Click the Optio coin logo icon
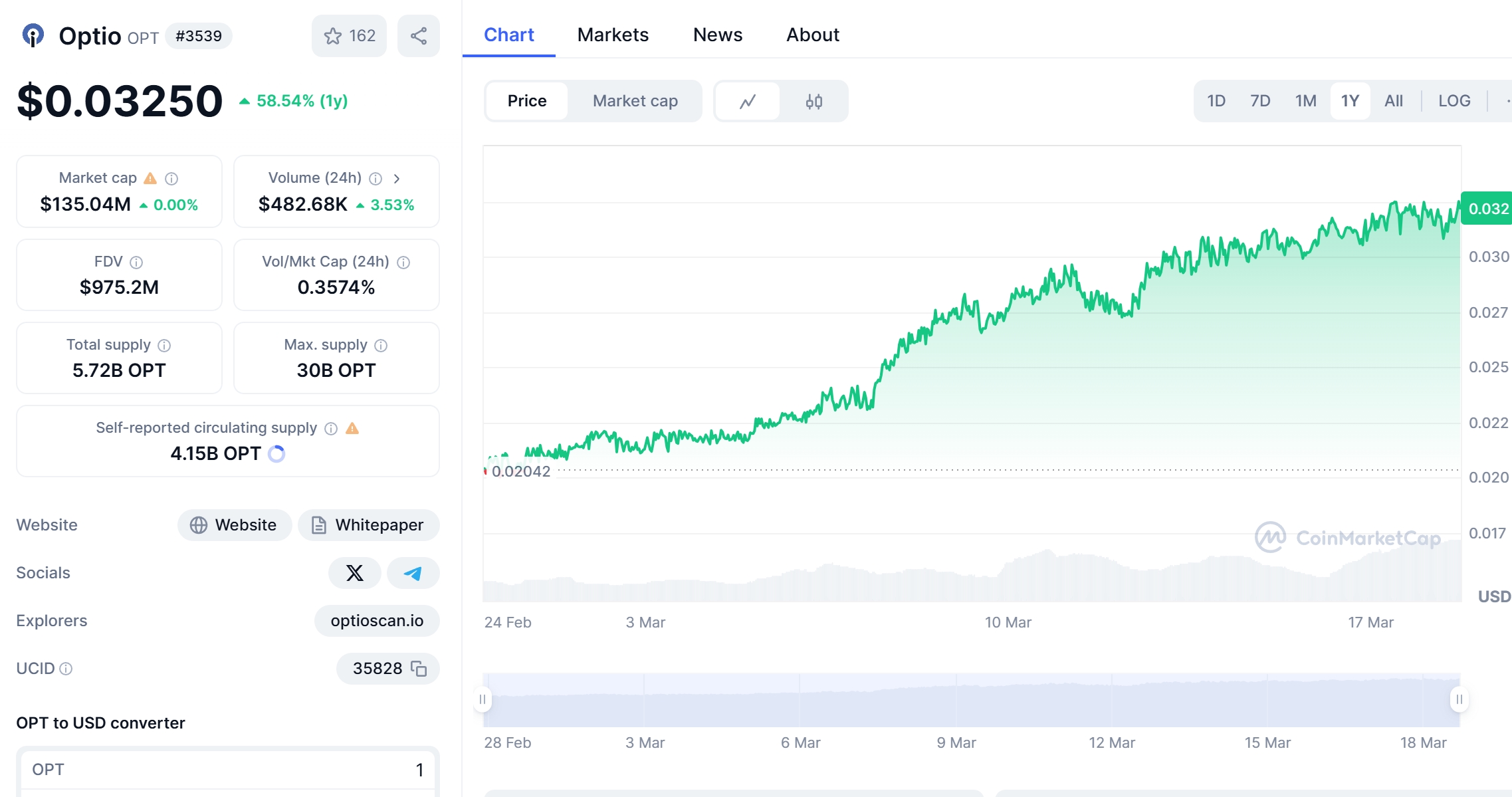The height and width of the screenshot is (797, 1512). 33,35
